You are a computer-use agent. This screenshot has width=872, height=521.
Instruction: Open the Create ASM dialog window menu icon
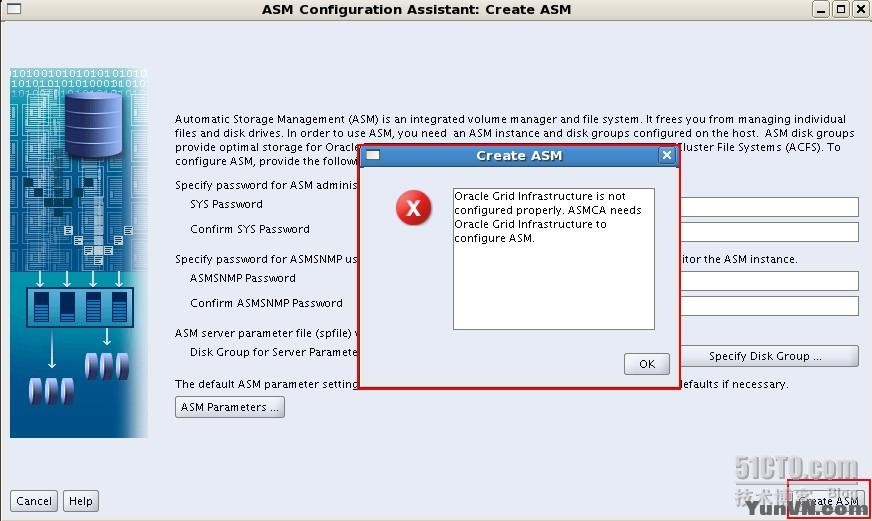[x=373, y=155]
